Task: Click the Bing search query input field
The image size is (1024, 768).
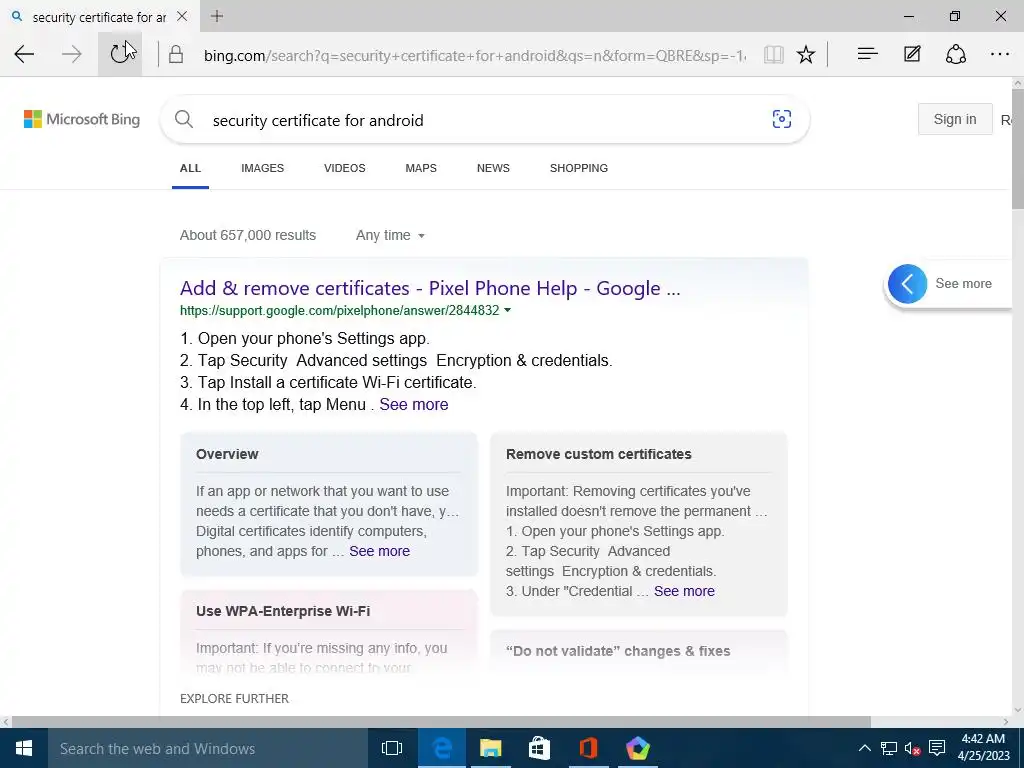Action: (483, 120)
